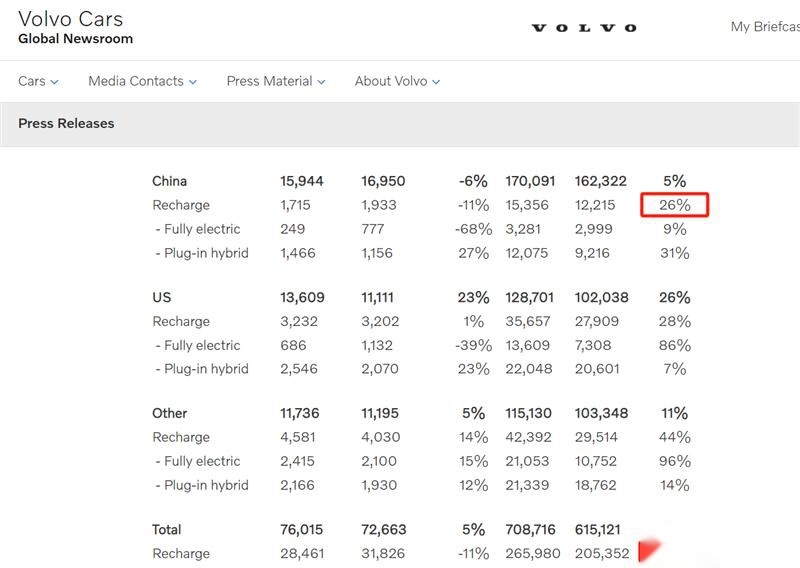The width and height of the screenshot is (800, 568).
Task: Select US Fully electric change 86%
Action: click(x=674, y=345)
